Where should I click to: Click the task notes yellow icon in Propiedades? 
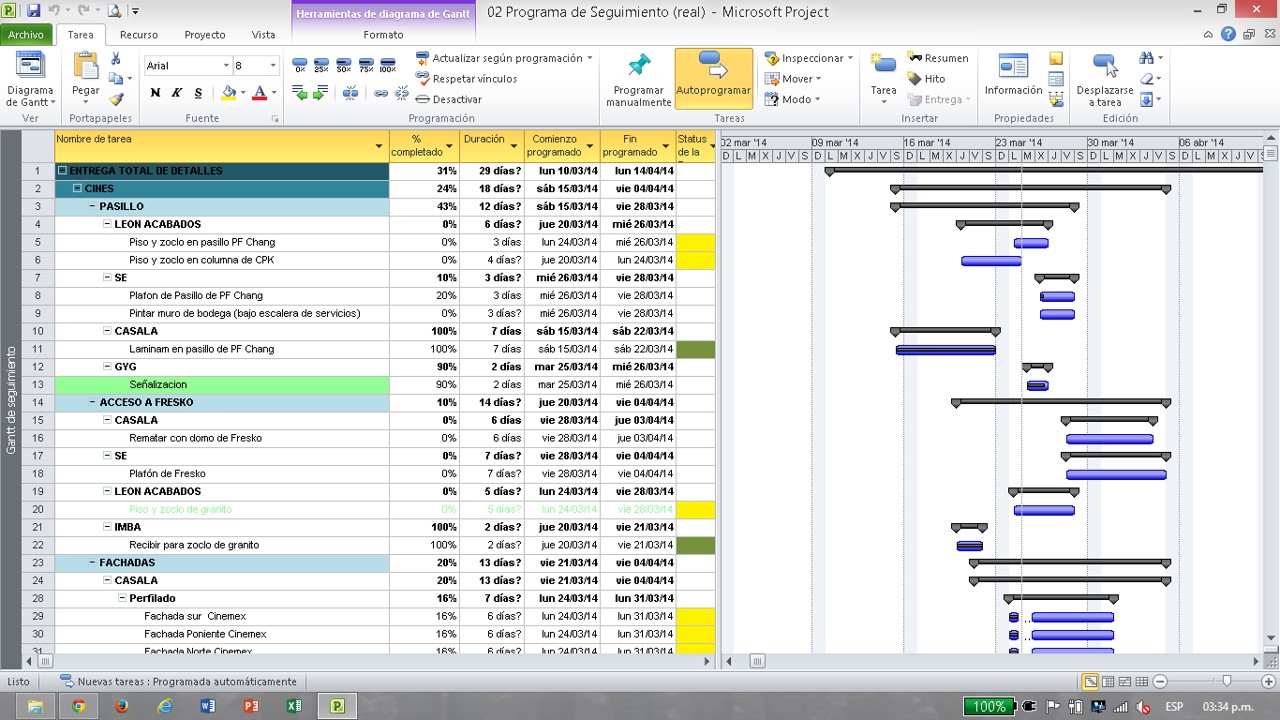1056,58
